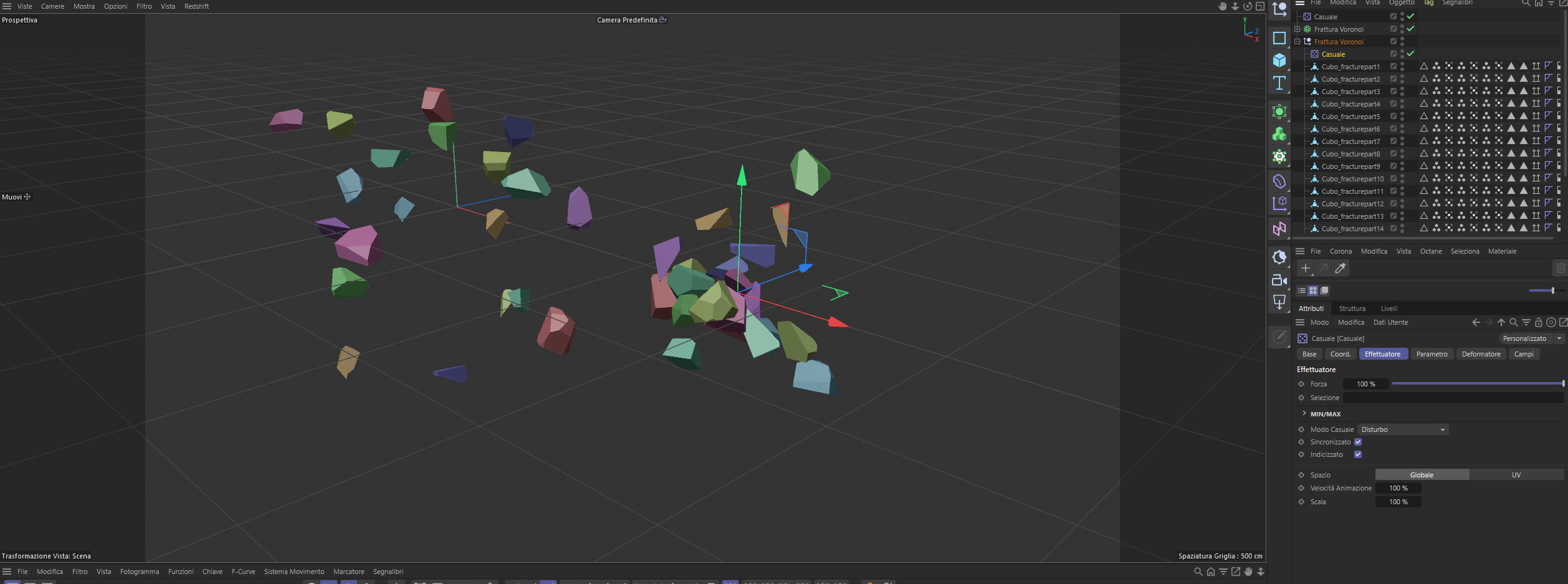Viewport: 1568px width, 584px height.
Task: Select the Campi tab button
Action: (x=1524, y=354)
